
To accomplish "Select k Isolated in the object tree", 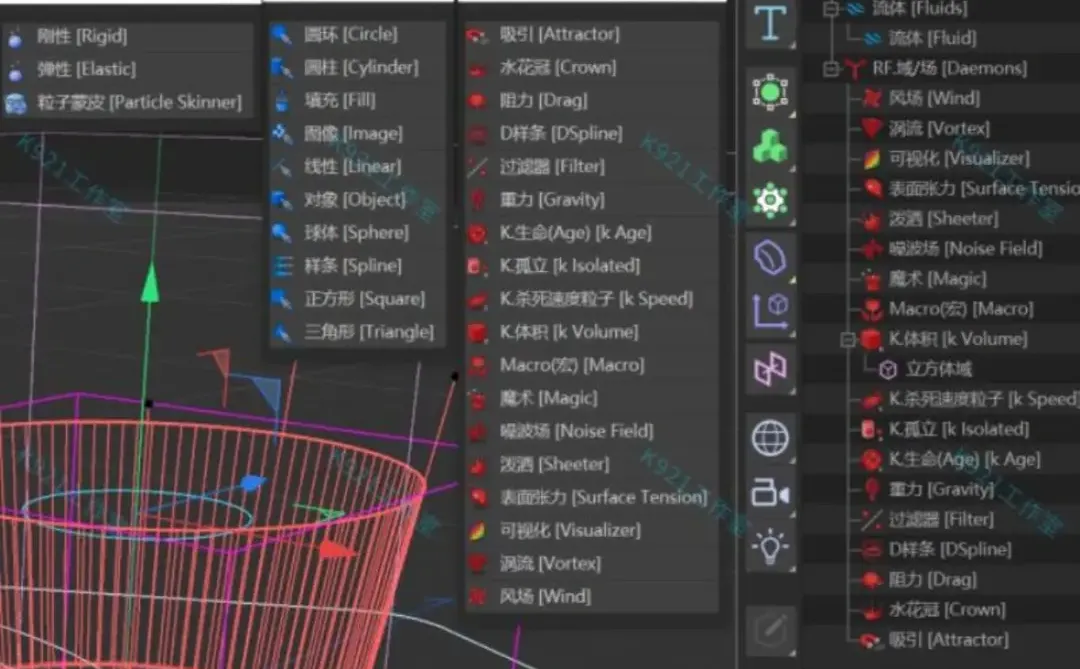I will 957,429.
